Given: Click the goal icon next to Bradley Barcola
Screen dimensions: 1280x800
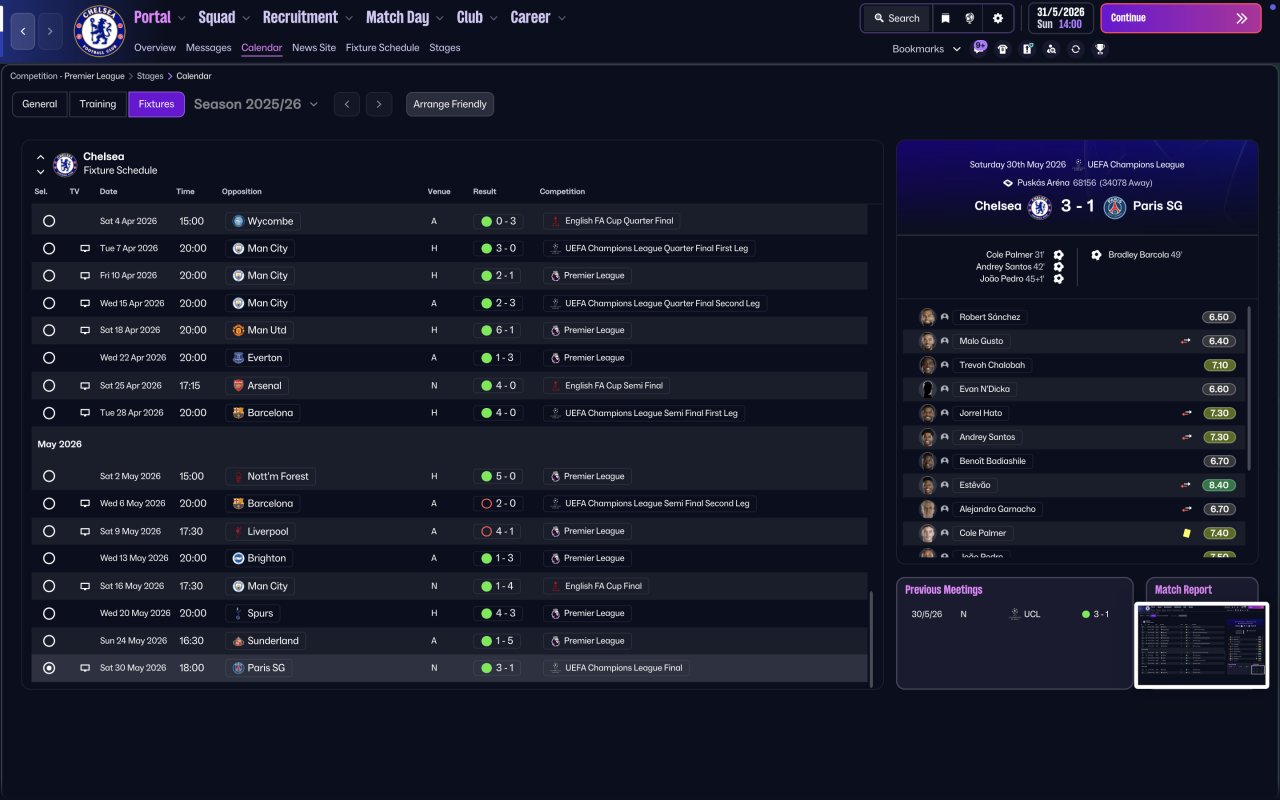Looking at the screenshot, I should pyautogui.click(x=1096, y=255).
